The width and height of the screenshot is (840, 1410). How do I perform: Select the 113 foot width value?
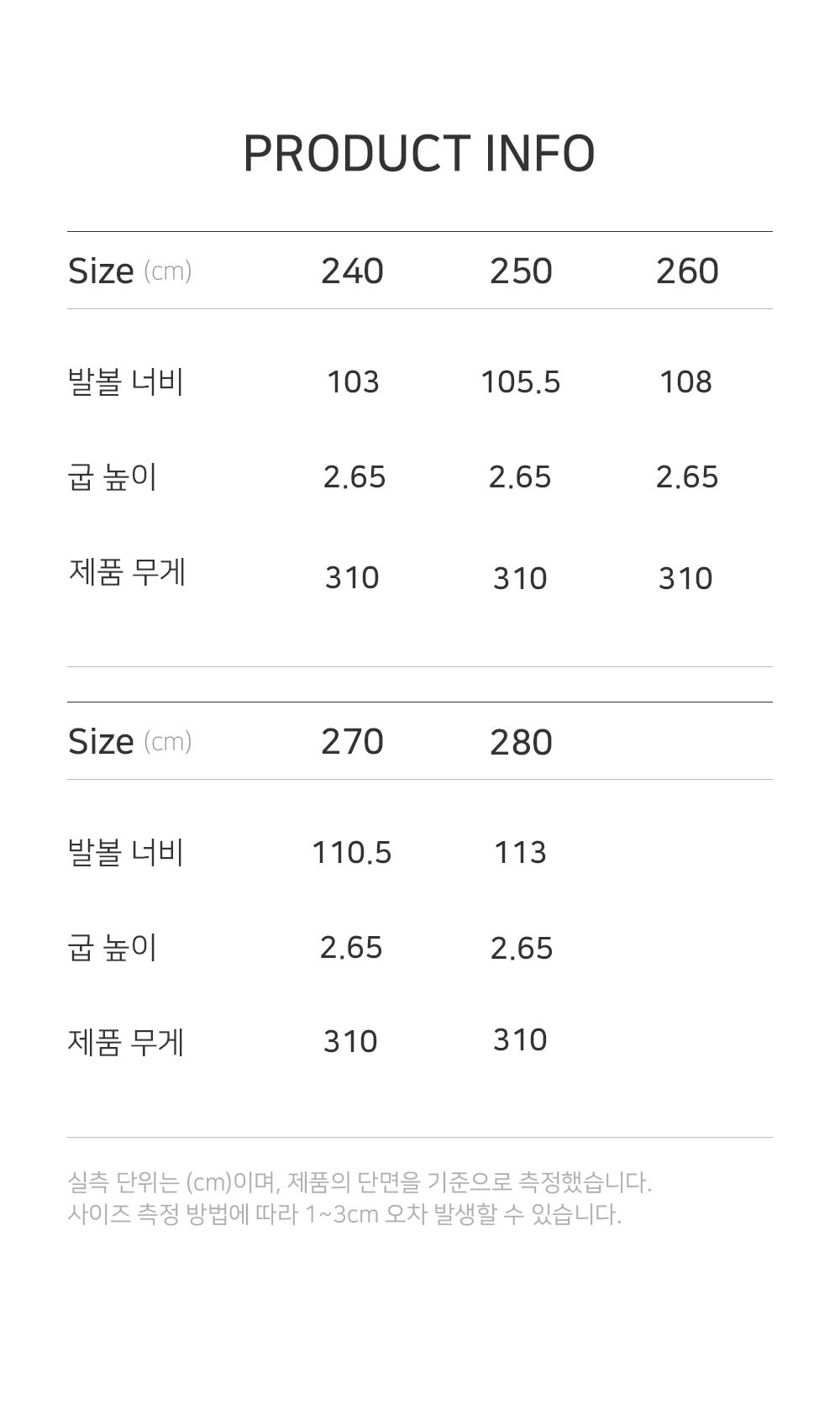520,853
